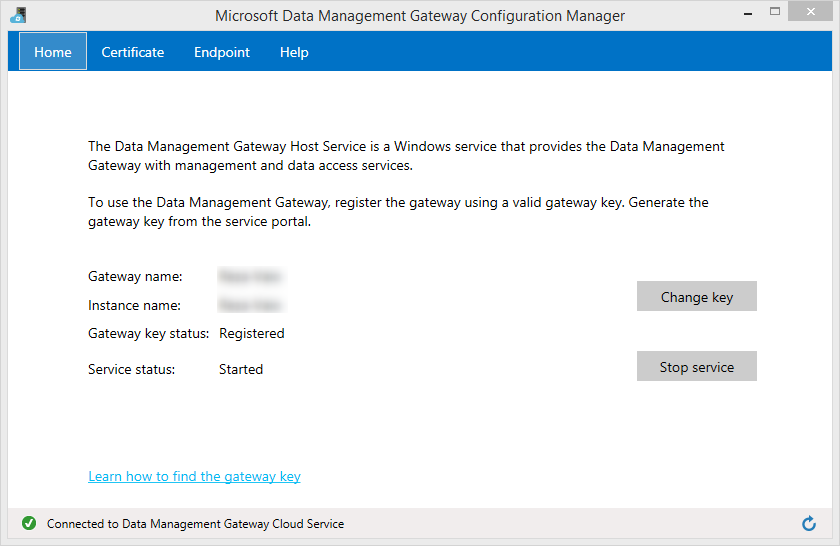Click the blurred Instance name value
Screen dimensions: 840x546
251,305
